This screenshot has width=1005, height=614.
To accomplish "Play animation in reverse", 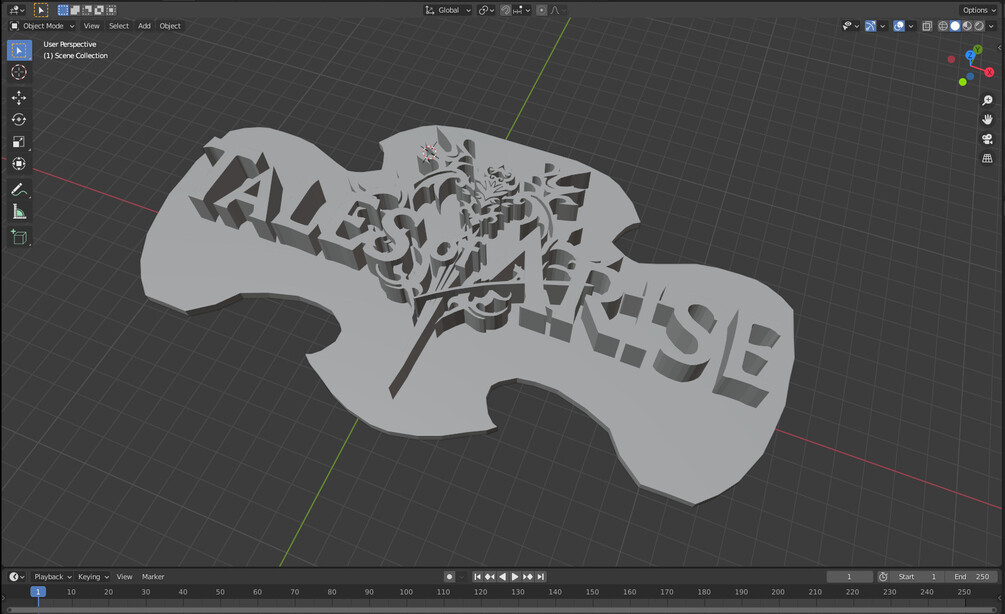I will click(x=502, y=577).
